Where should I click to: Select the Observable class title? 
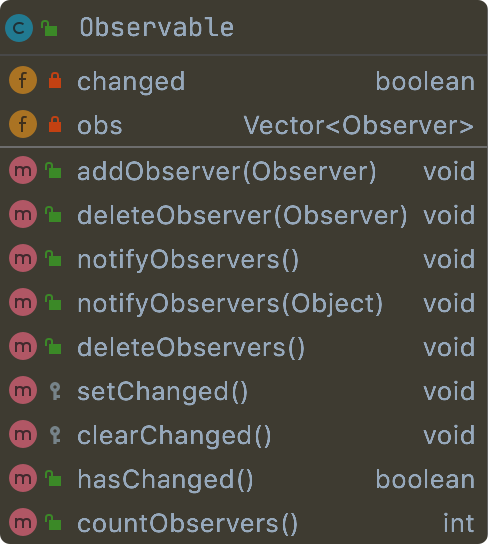(x=157, y=28)
